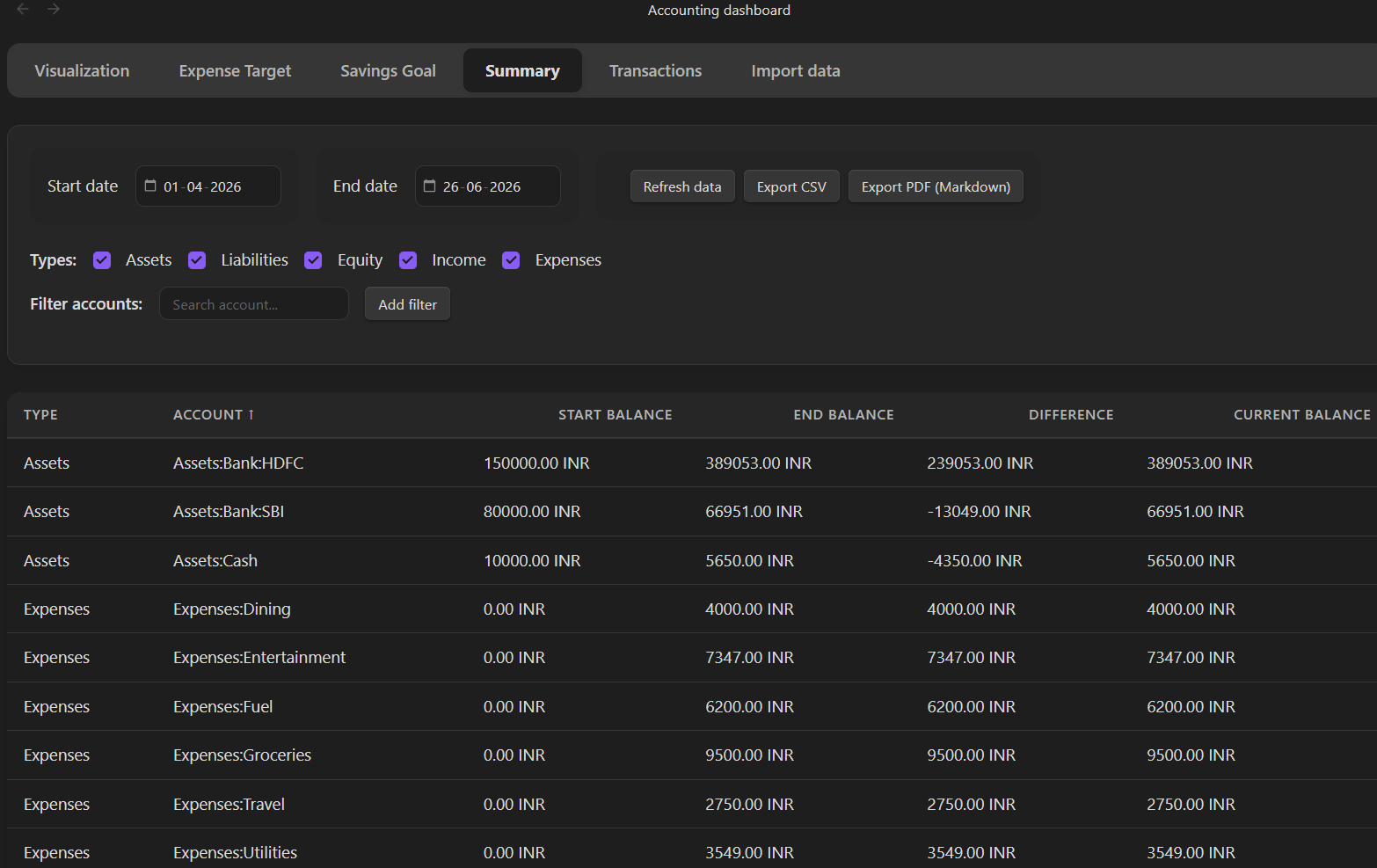Select the Expenses:Travel account cell
The image size is (1377, 868).
[x=229, y=805]
